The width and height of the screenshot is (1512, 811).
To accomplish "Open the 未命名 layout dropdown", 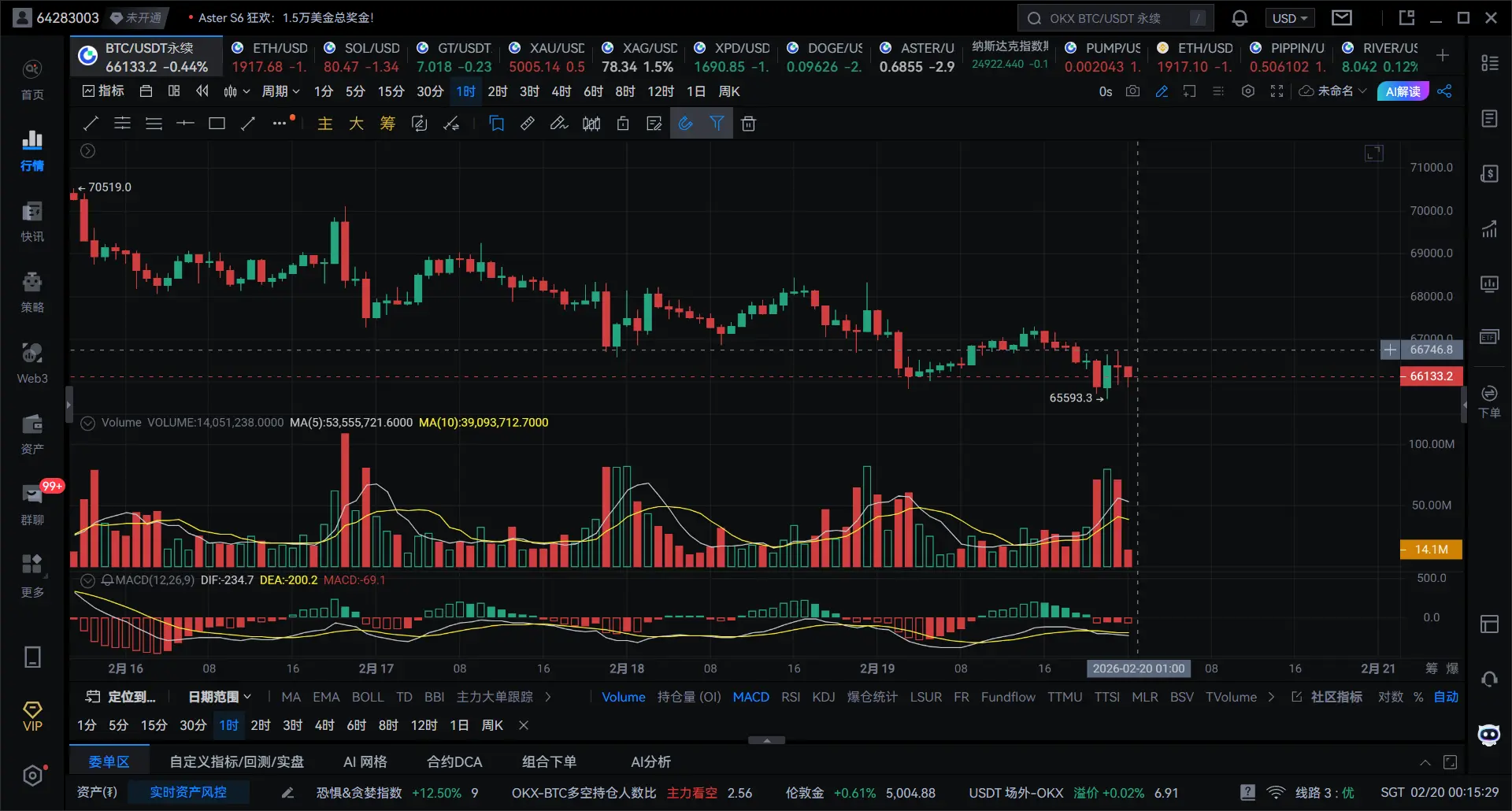I will click(1333, 91).
